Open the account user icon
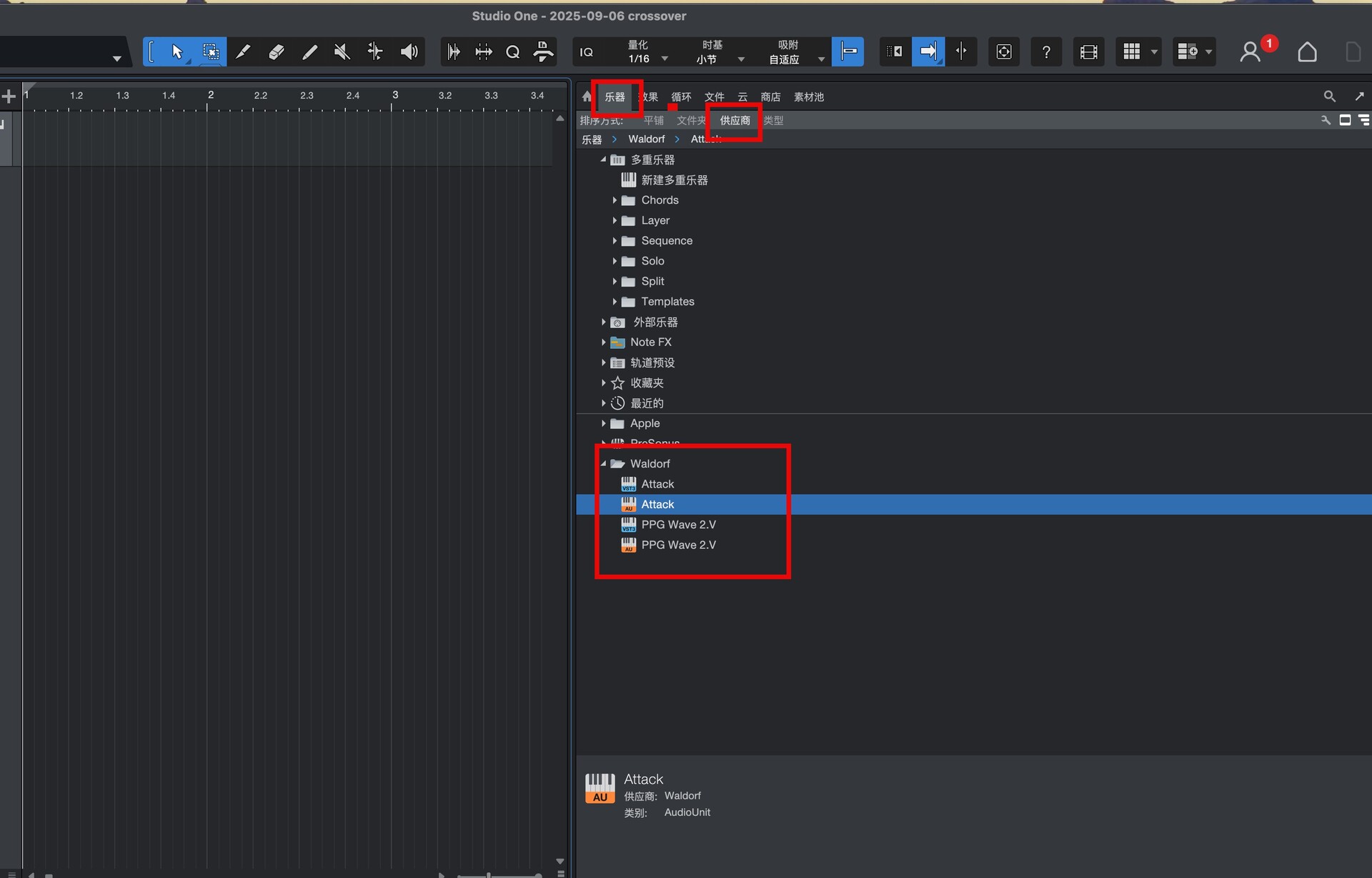This screenshot has height=878, width=1372. (x=1250, y=52)
